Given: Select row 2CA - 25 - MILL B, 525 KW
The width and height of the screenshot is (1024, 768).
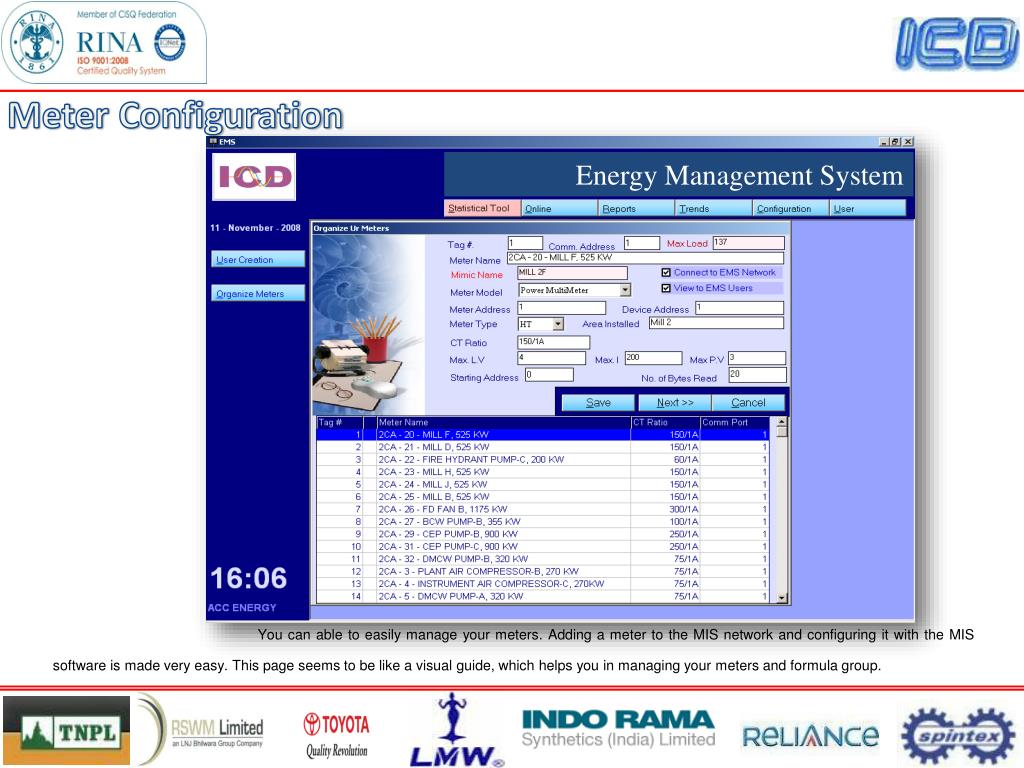Looking at the screenshot, I should 542,496.
